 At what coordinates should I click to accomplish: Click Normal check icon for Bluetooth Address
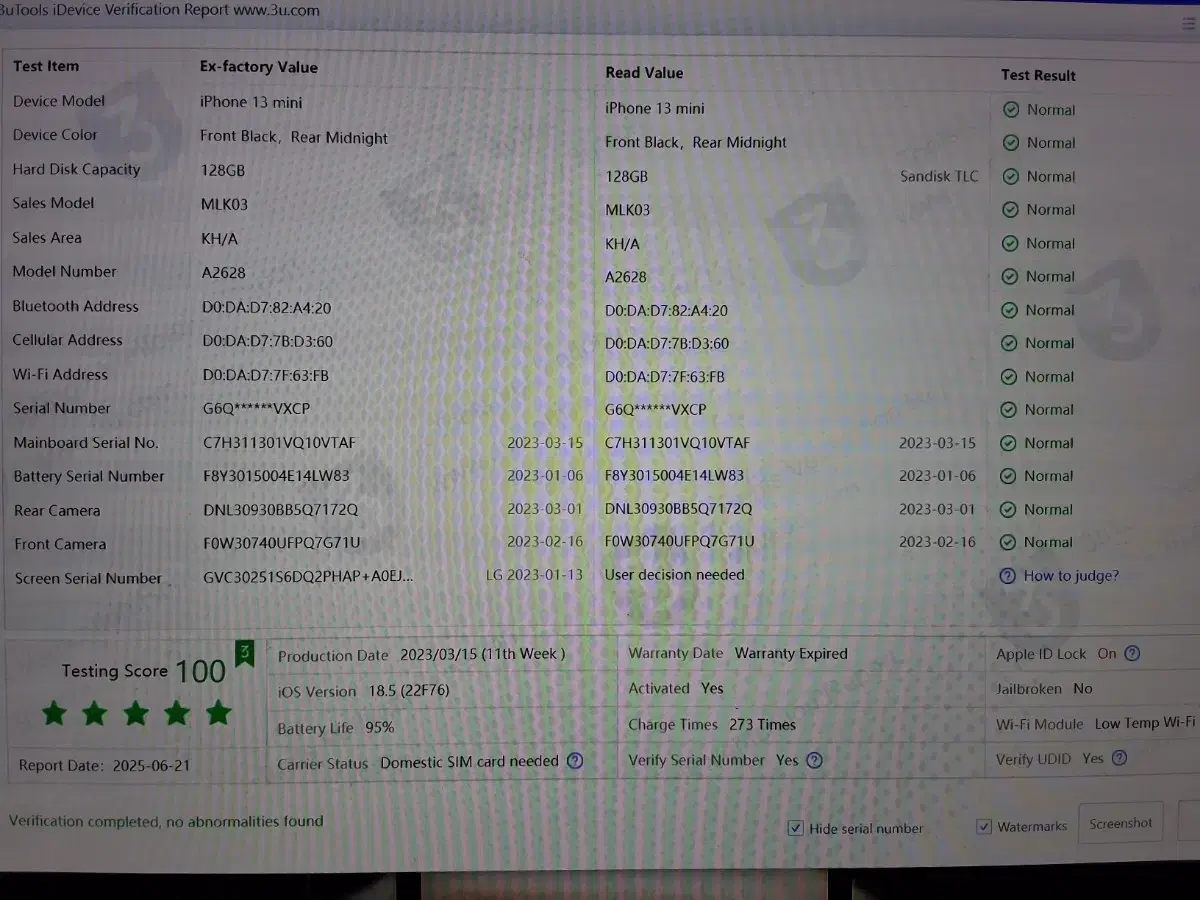[1009, 310]
